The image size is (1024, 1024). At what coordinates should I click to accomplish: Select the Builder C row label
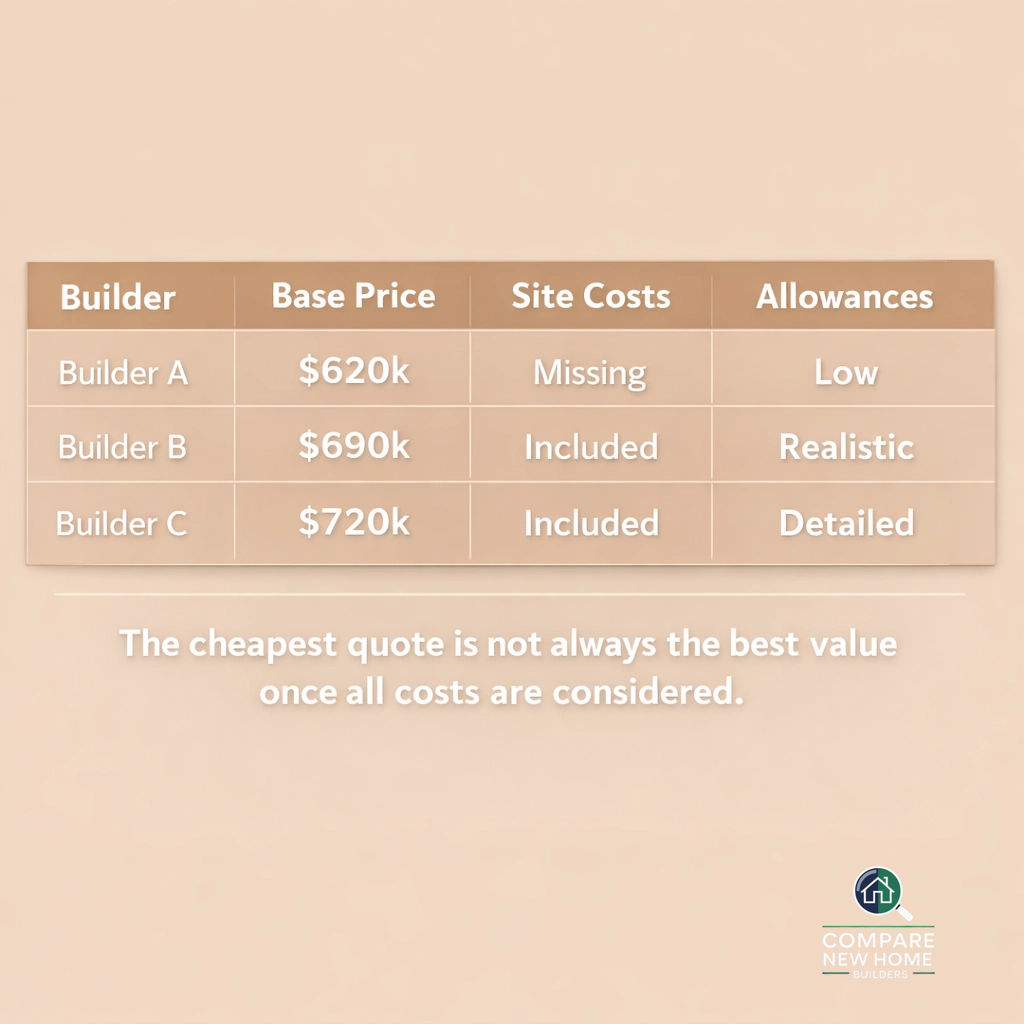121,523
